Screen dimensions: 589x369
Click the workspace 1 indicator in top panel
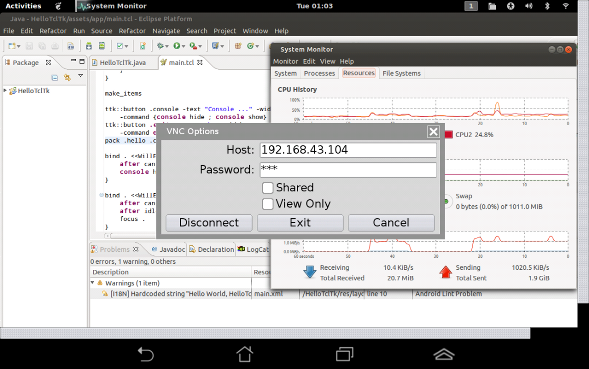point(471,6)
